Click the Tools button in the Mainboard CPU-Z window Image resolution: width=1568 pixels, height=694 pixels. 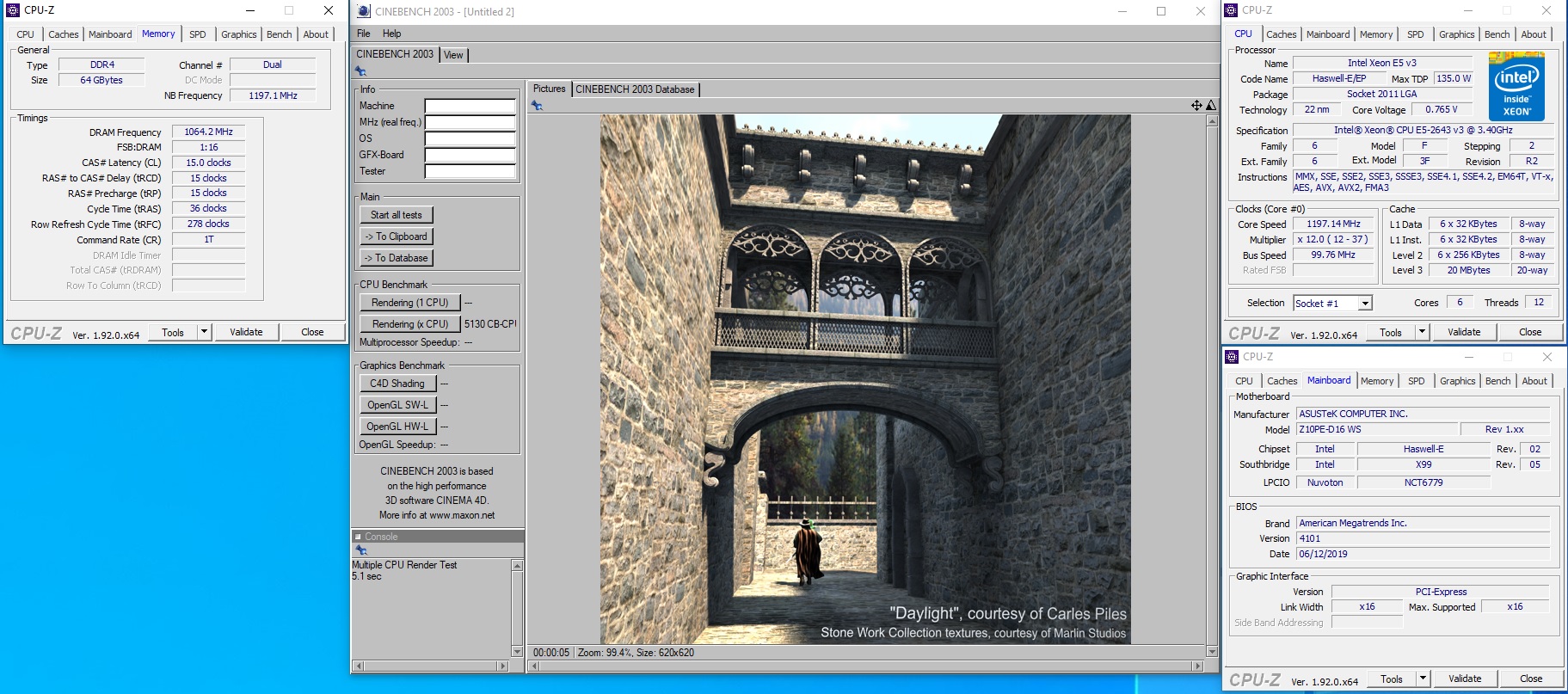1392,679
